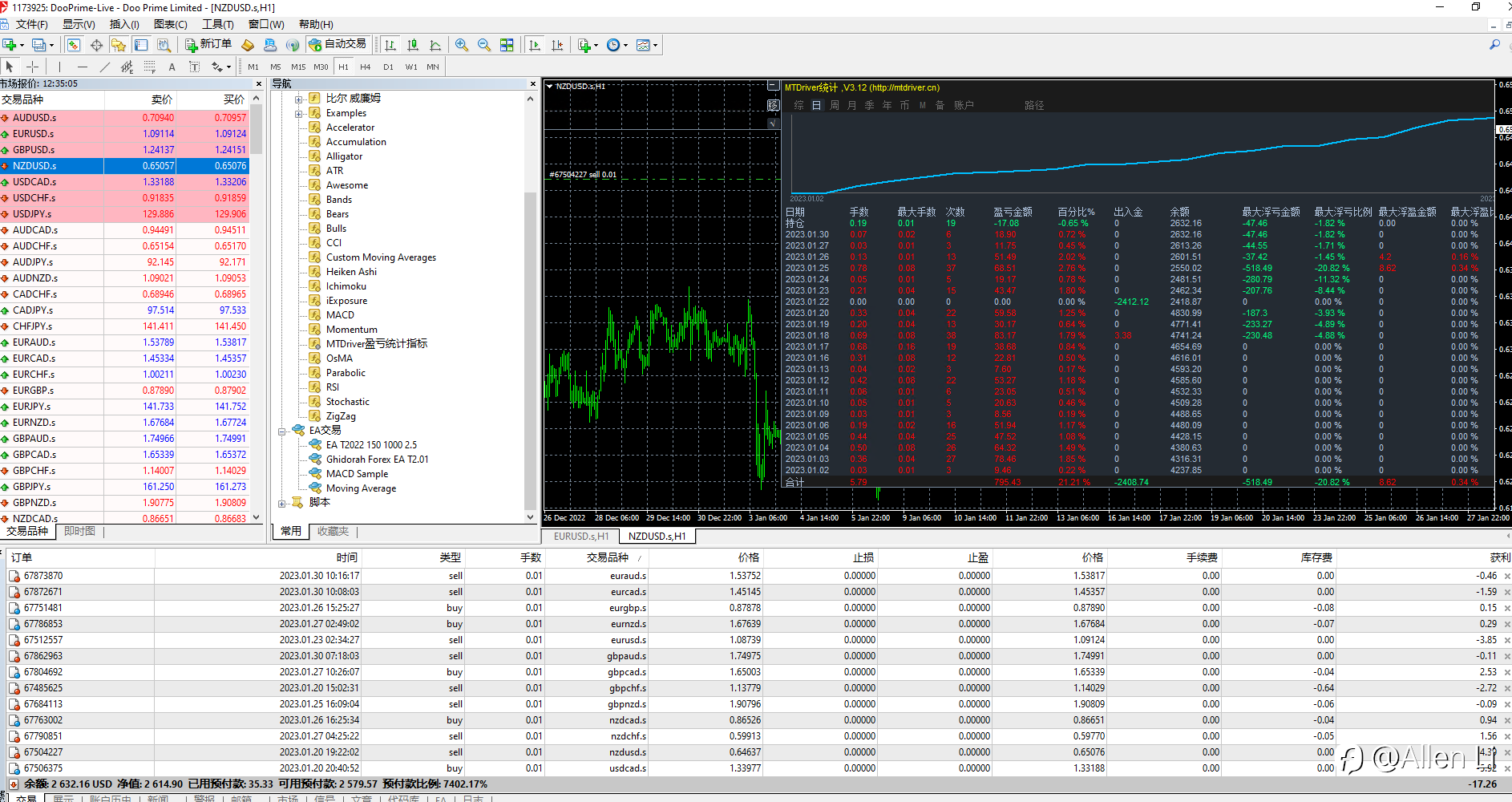Select the draw vertical line tool
1512x802 pixels.
pos(59,67)
